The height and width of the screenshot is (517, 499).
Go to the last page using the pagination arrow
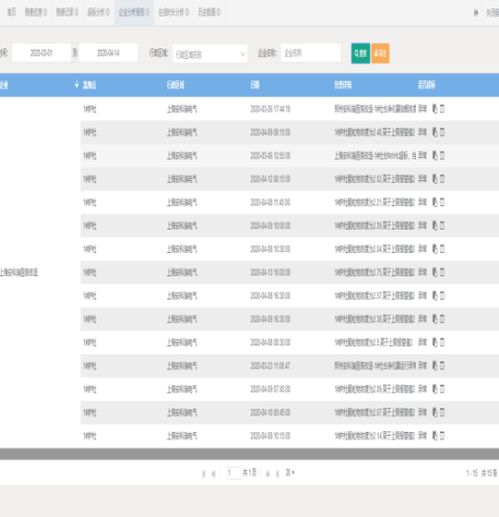[277, 474]
